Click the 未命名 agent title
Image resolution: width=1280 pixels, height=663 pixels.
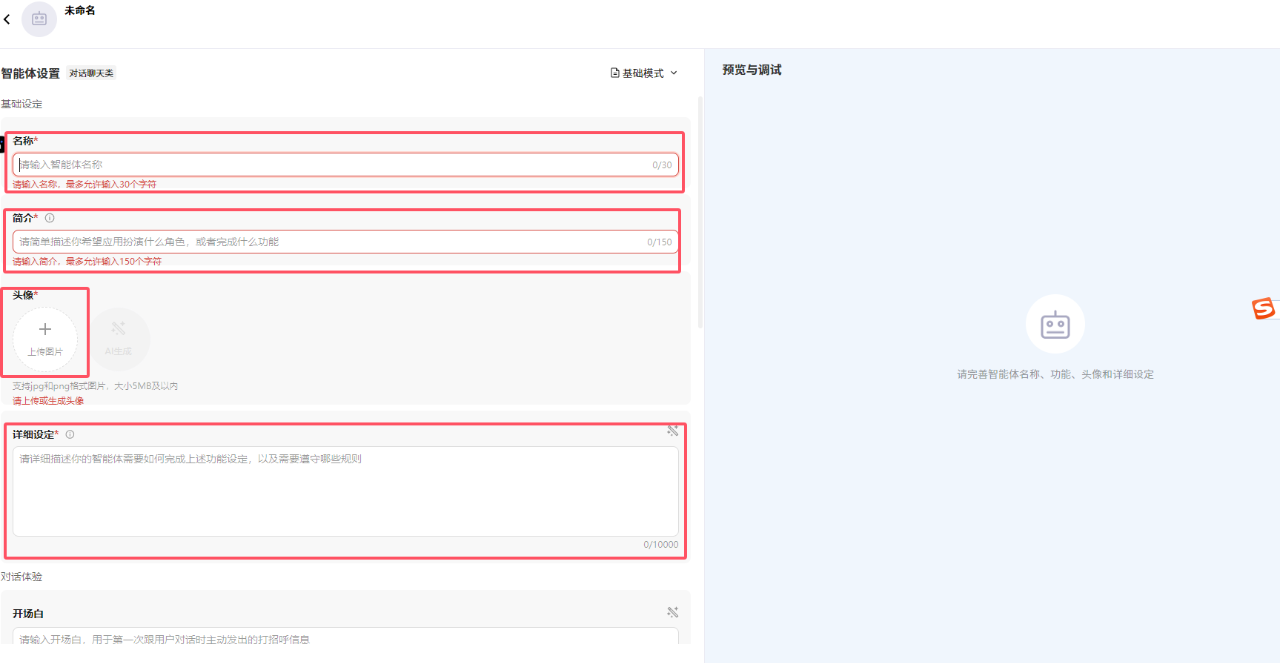coord(80,11)
